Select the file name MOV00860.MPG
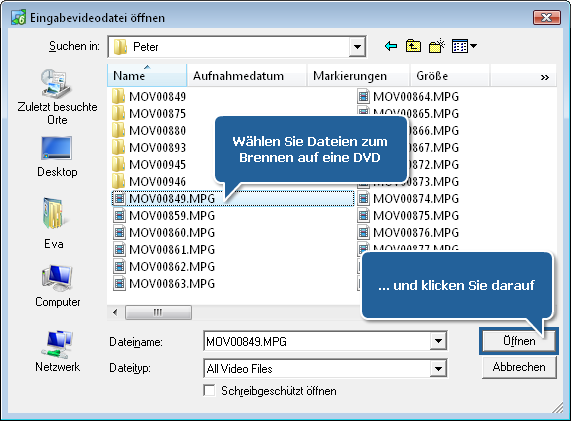The width and height of the screenshot is (571, 421). click(x=172, y=232)
